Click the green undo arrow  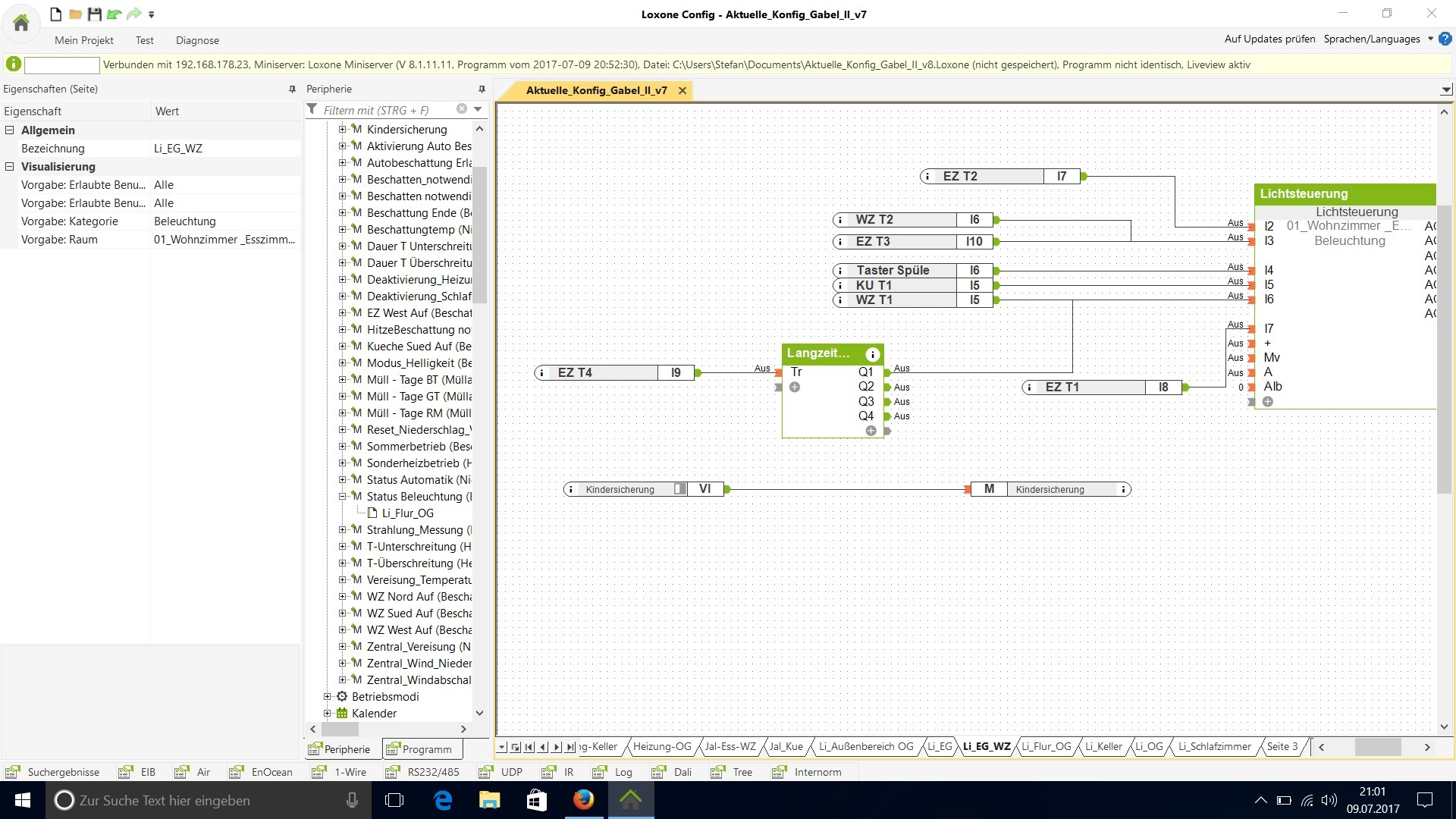115,14
